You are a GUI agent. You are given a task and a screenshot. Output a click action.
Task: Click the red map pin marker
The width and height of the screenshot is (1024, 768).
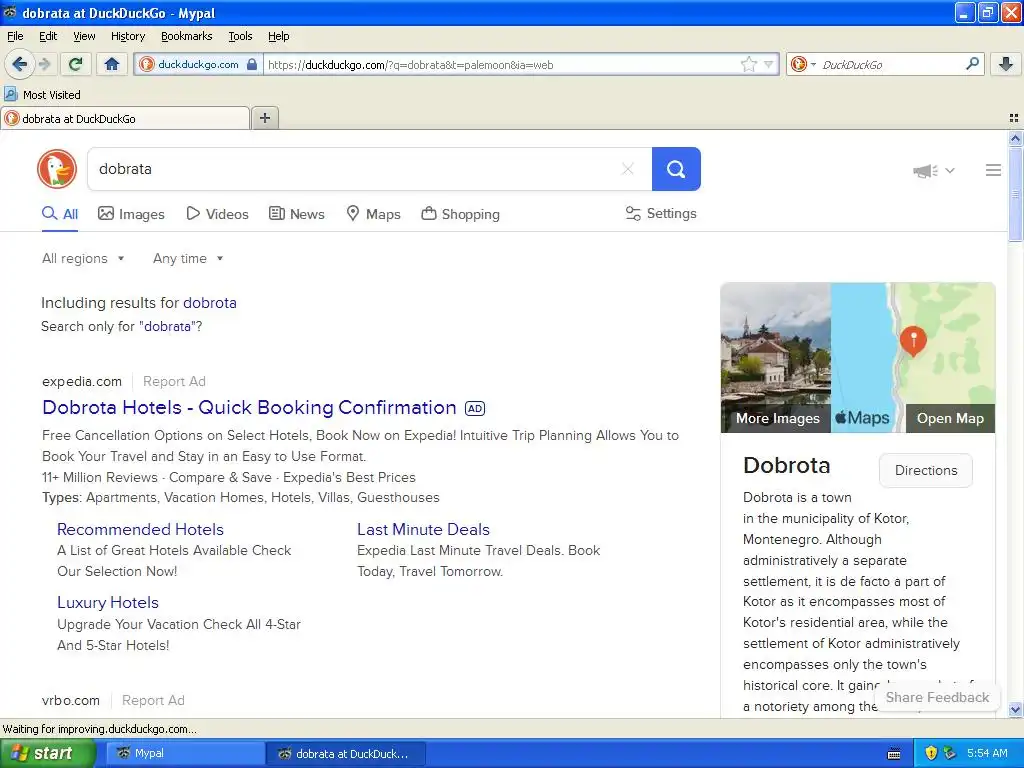click(x=913, y=341)
